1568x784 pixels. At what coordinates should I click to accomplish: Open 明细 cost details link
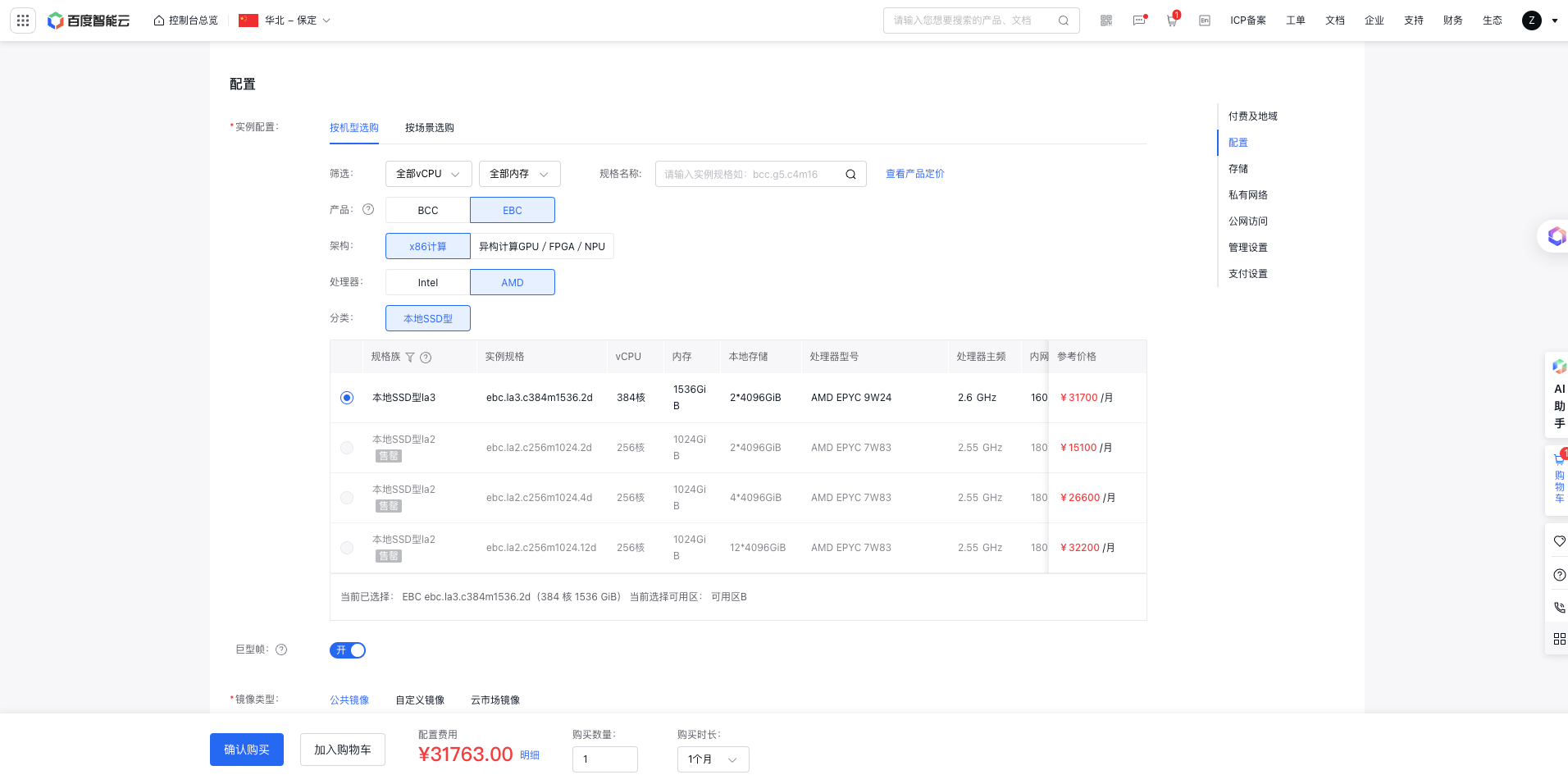[530, 755]
